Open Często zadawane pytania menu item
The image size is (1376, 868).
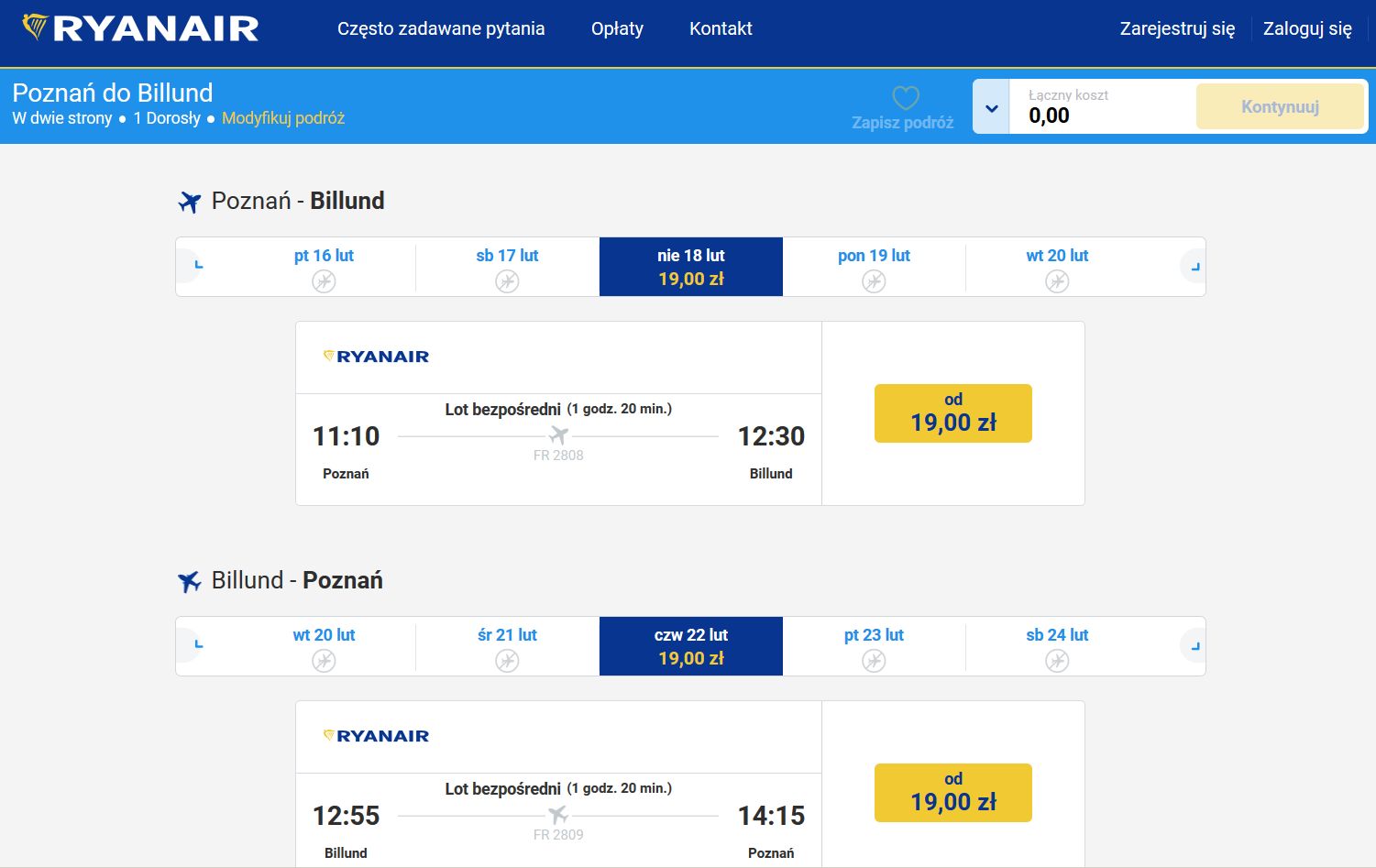pos(441,28)
